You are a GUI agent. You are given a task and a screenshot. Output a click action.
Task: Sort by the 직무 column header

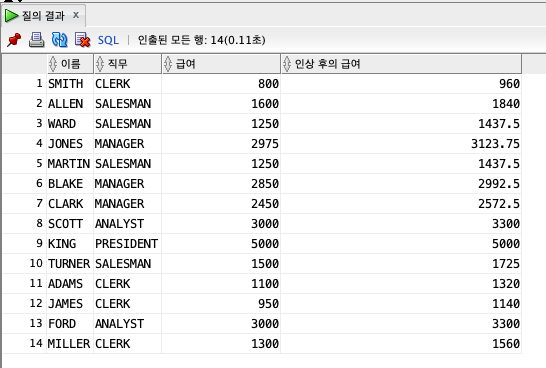pyautogui.click(x=128, y=64)
